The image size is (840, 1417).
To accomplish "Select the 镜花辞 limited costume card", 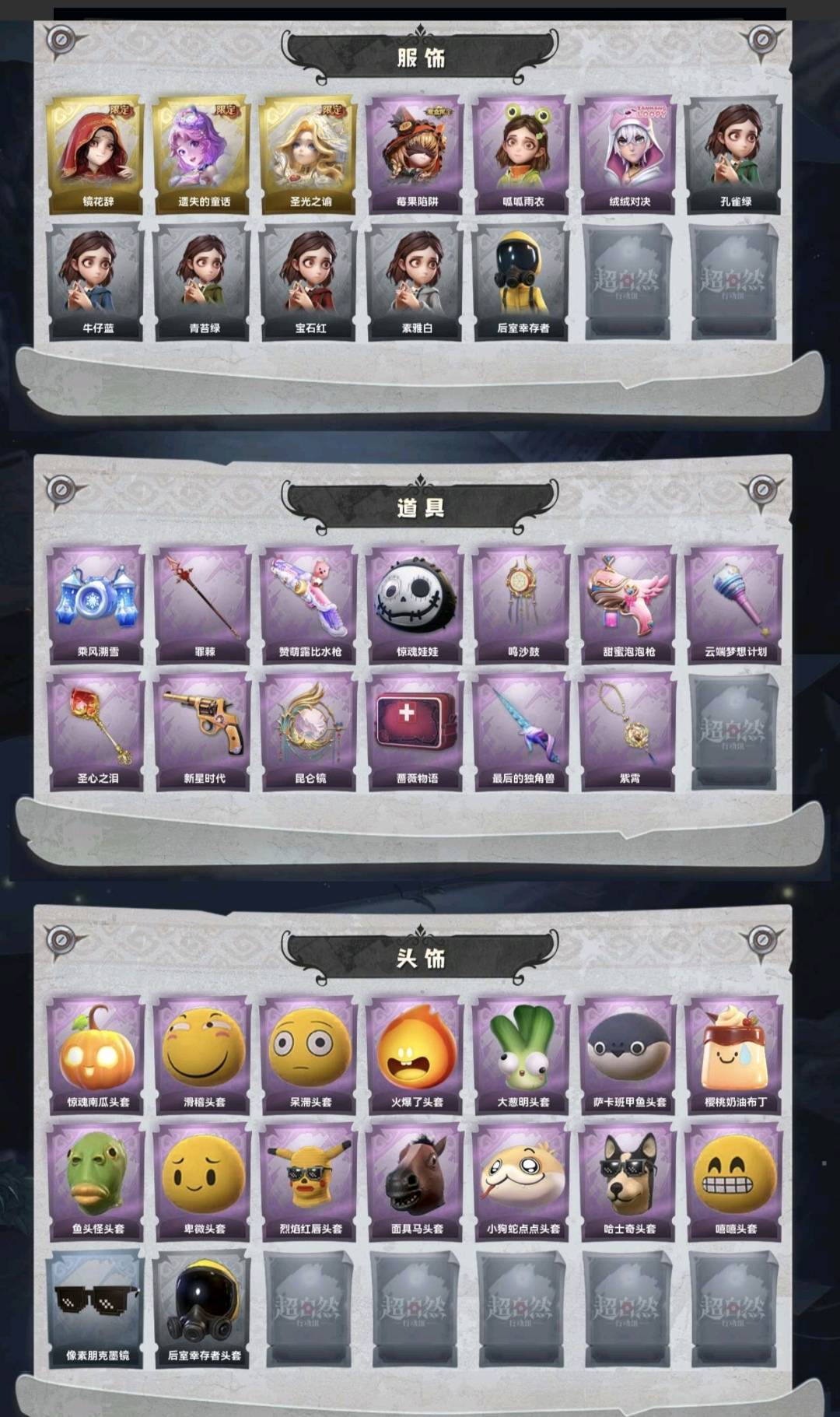I will [x=96, y=156].
